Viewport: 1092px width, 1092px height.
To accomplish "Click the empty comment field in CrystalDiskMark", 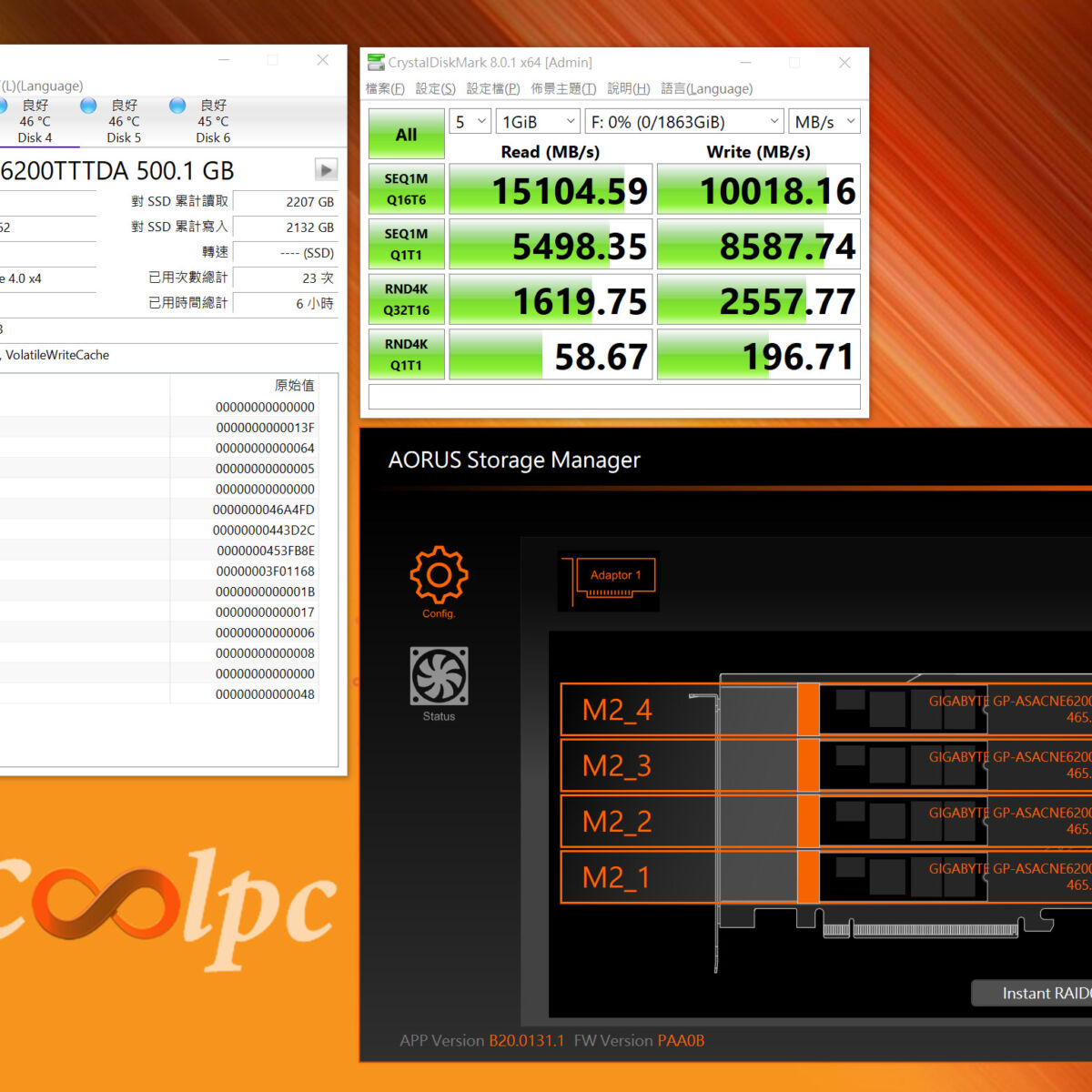I will click(614, 397).
